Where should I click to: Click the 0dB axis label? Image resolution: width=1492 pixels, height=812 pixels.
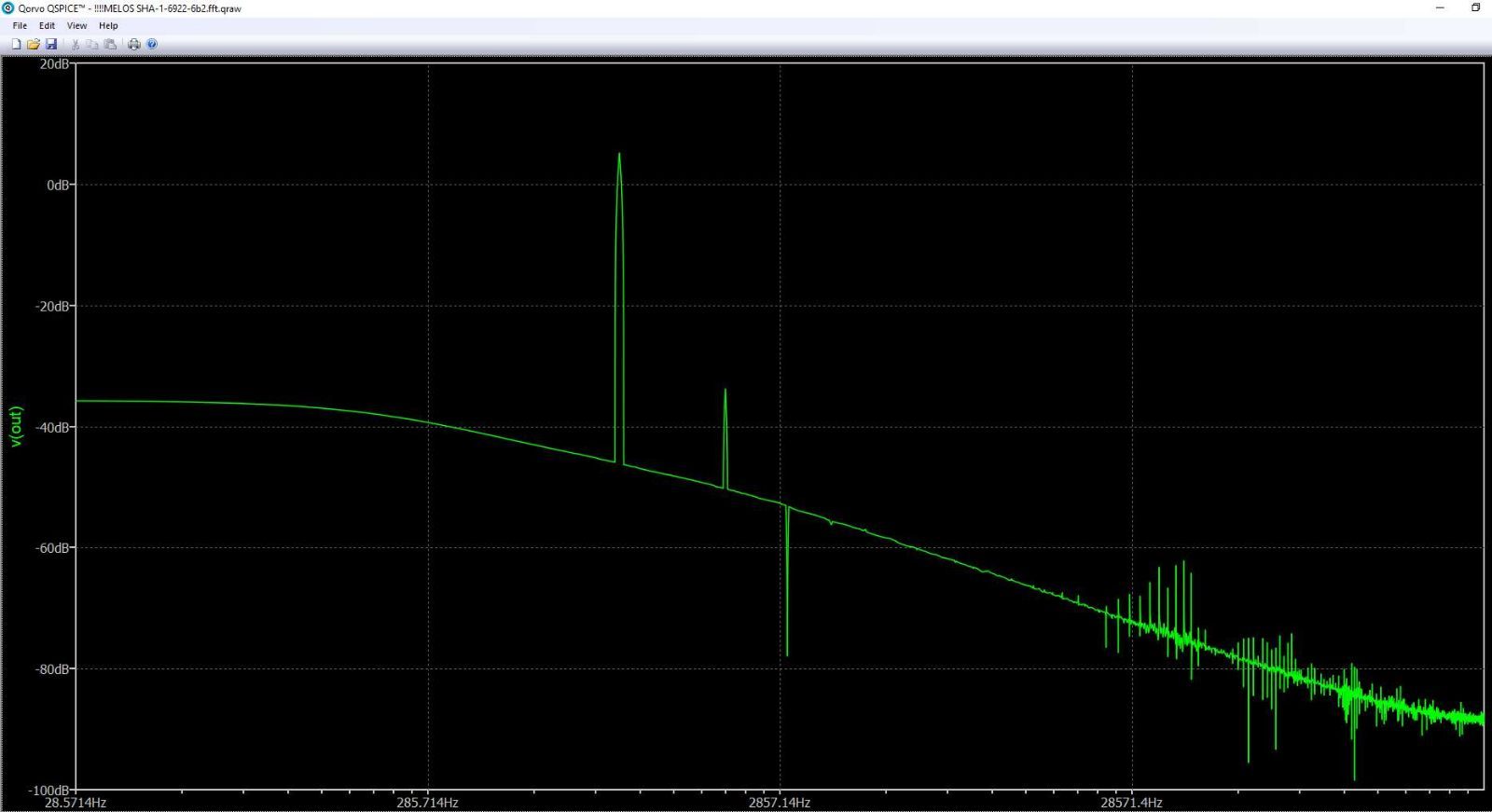[x=58, y=185]
